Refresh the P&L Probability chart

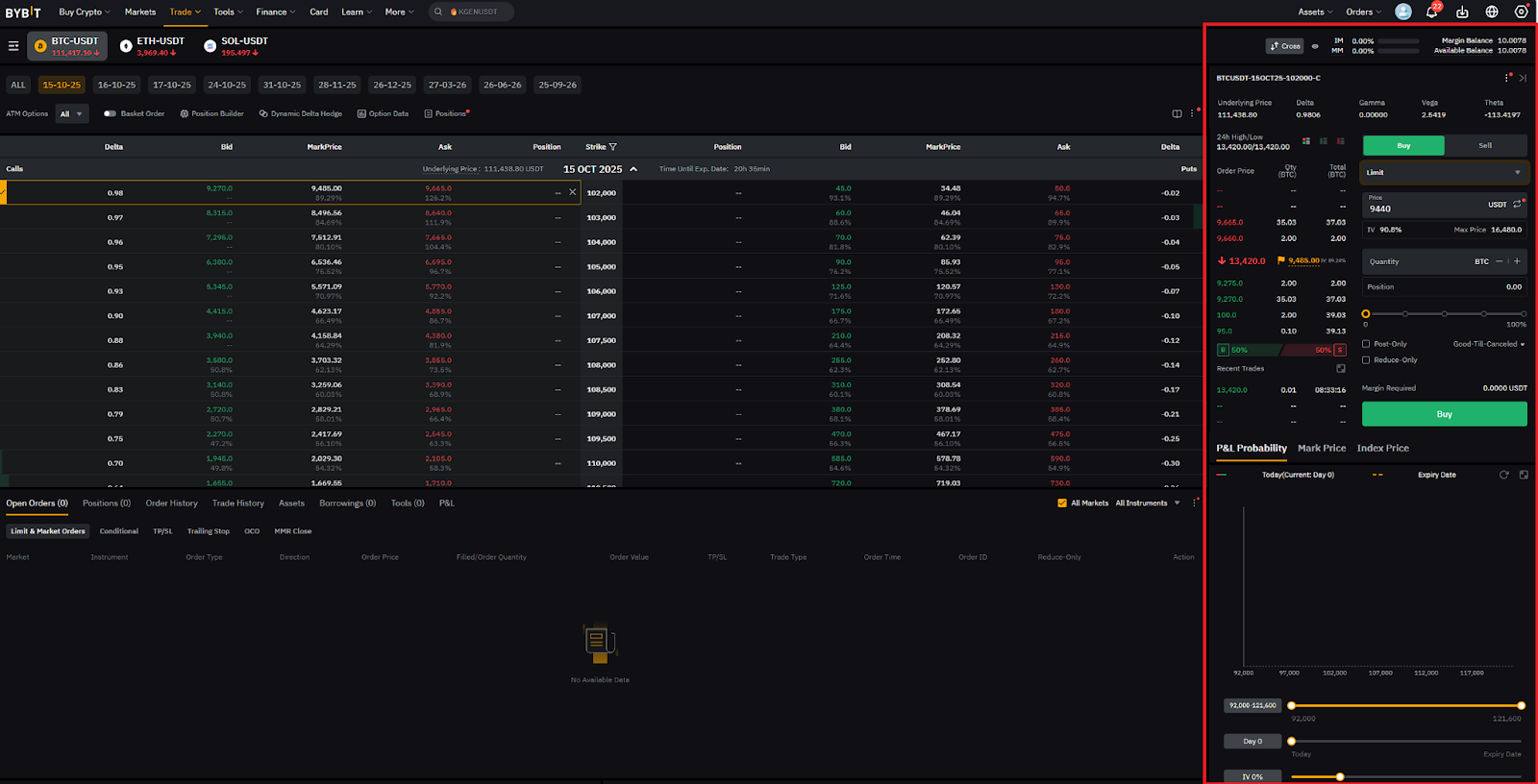click(x=1504, y=475)
